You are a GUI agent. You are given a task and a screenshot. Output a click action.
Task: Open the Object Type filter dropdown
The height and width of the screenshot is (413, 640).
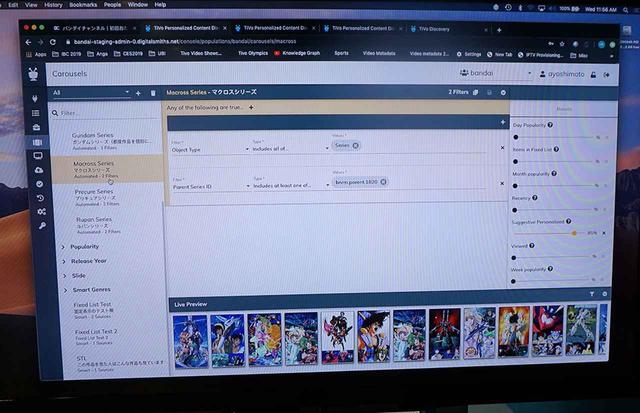pyautogui.click(x=210, y=149)
